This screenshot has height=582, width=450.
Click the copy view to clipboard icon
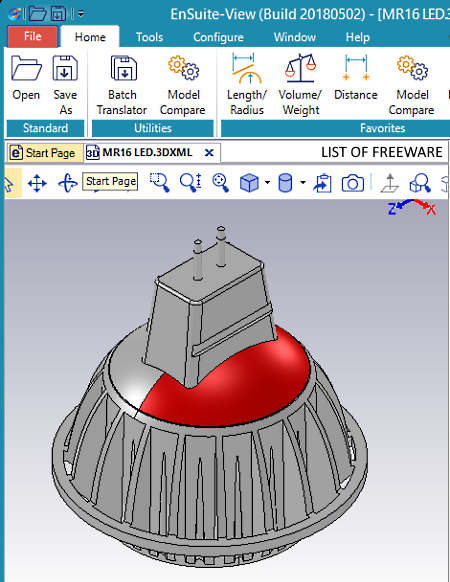tap(322, 183)
